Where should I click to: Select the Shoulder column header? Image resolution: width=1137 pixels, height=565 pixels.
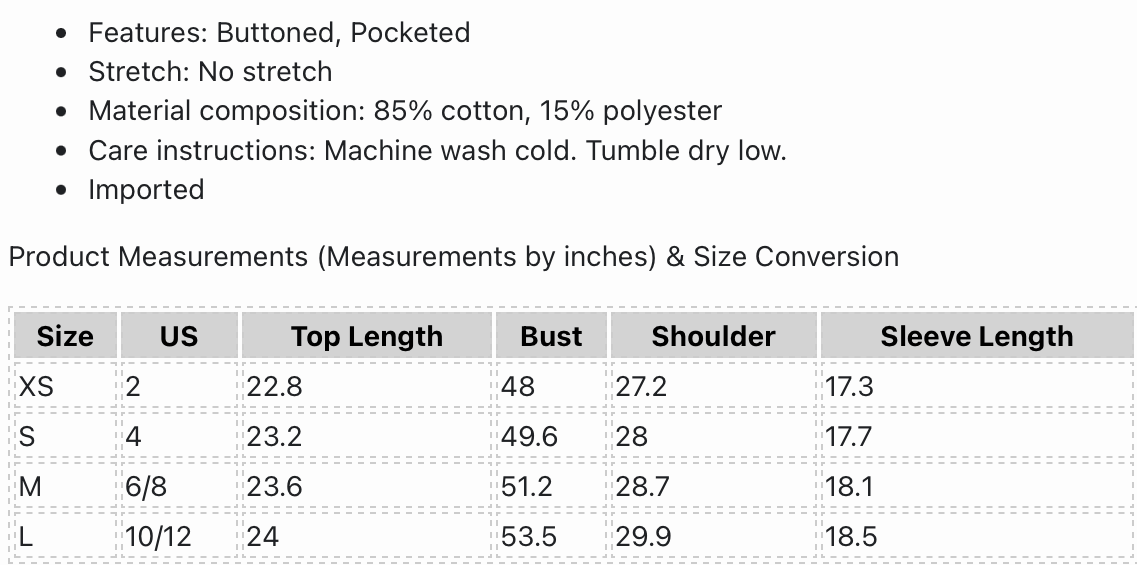click(713, 337)
